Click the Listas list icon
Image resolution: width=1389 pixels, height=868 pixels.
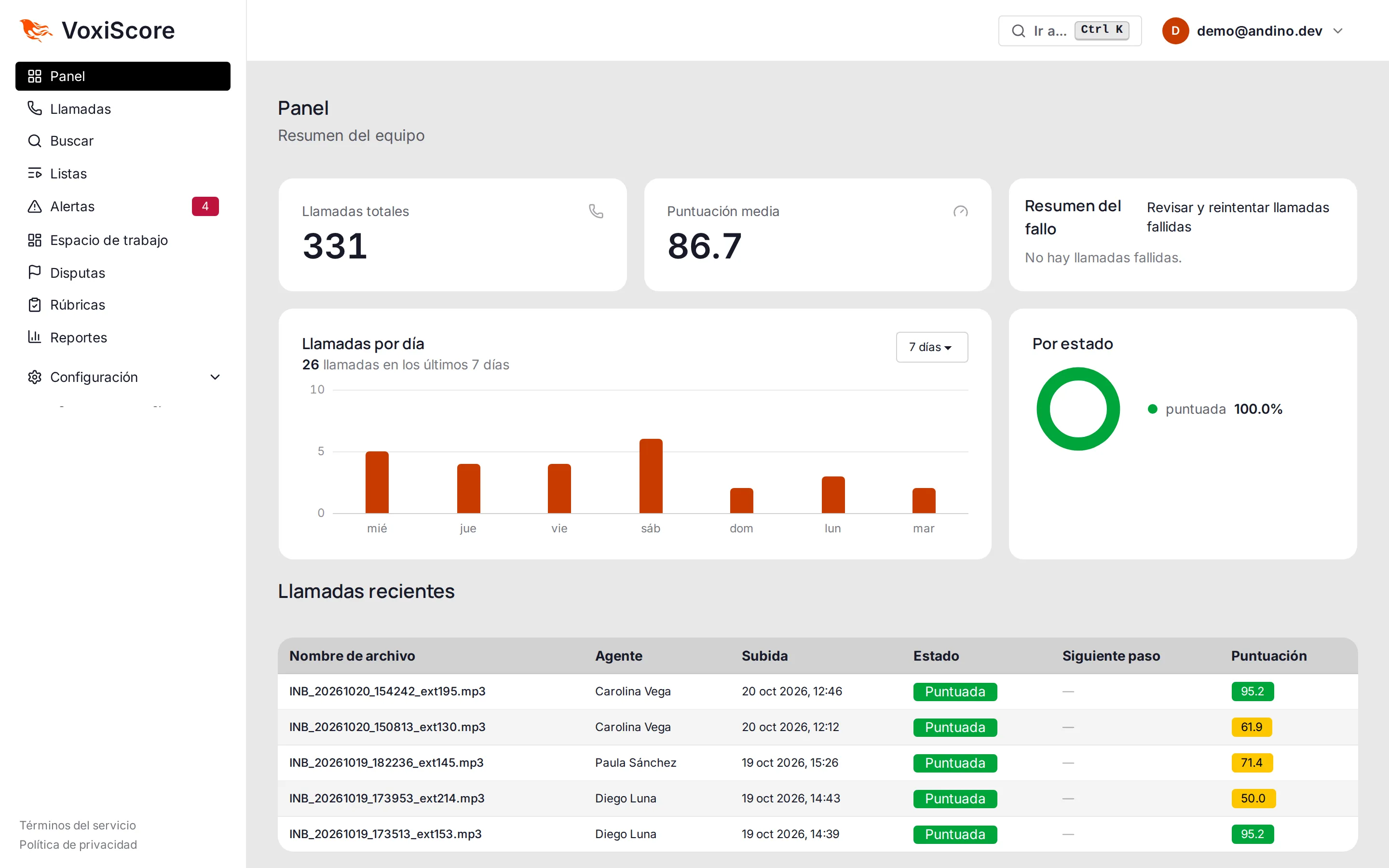(x=34, y=174)
